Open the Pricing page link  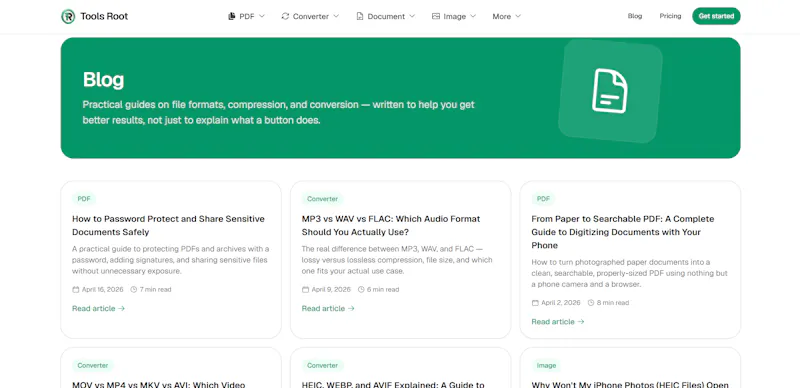pyautogui.click(x=670, y=16)
